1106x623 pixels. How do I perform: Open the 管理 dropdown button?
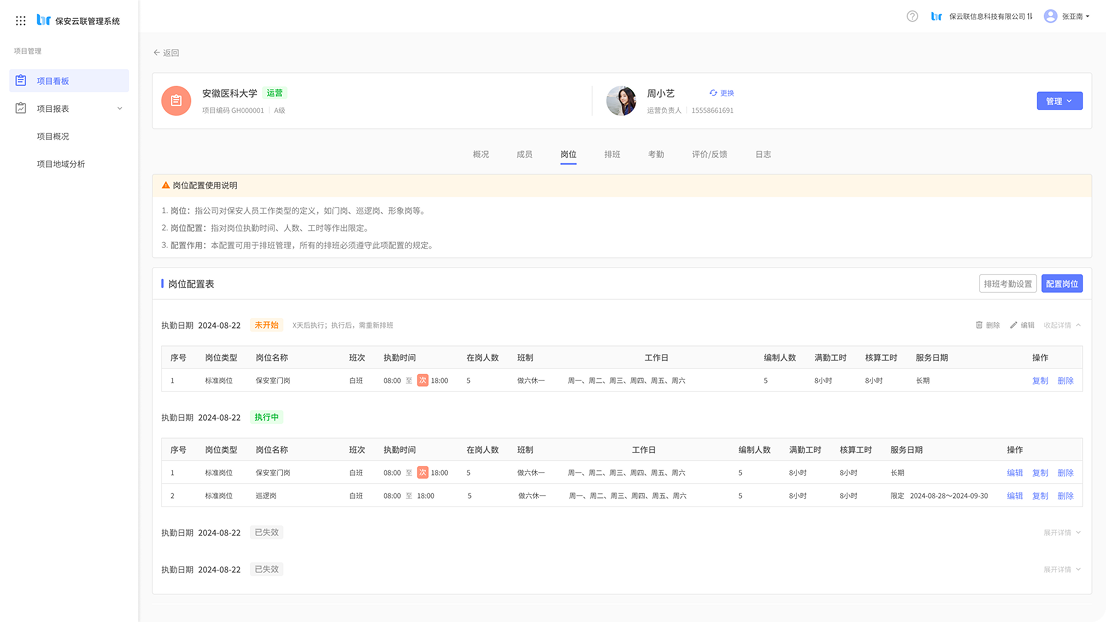coord(1059,101)
